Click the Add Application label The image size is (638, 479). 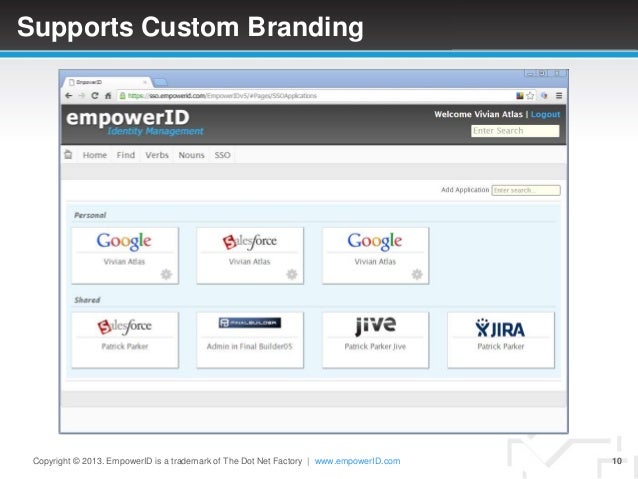pyautogui.click(x=465, y=190)
